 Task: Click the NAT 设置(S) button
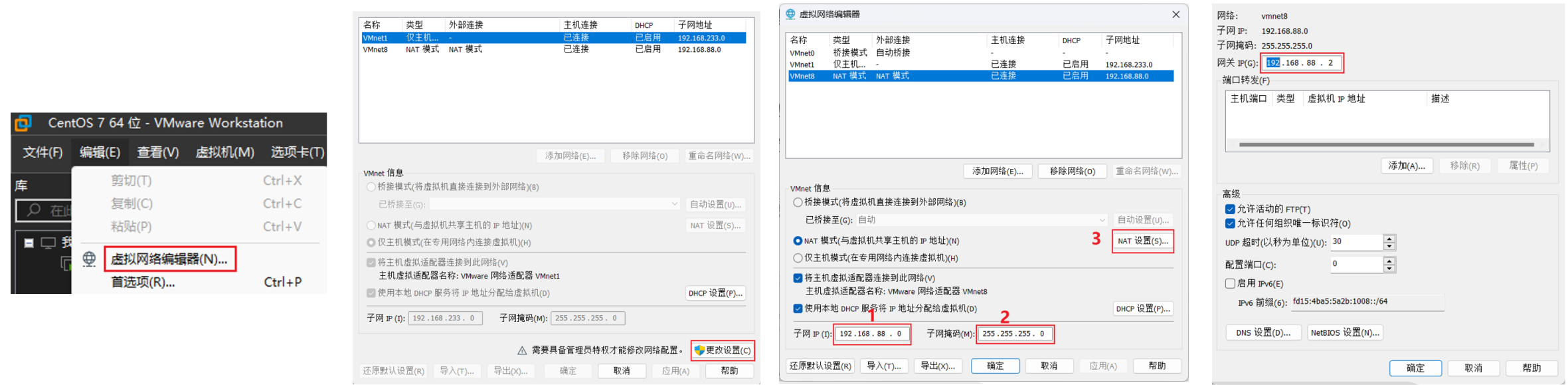pos(1142,241)
